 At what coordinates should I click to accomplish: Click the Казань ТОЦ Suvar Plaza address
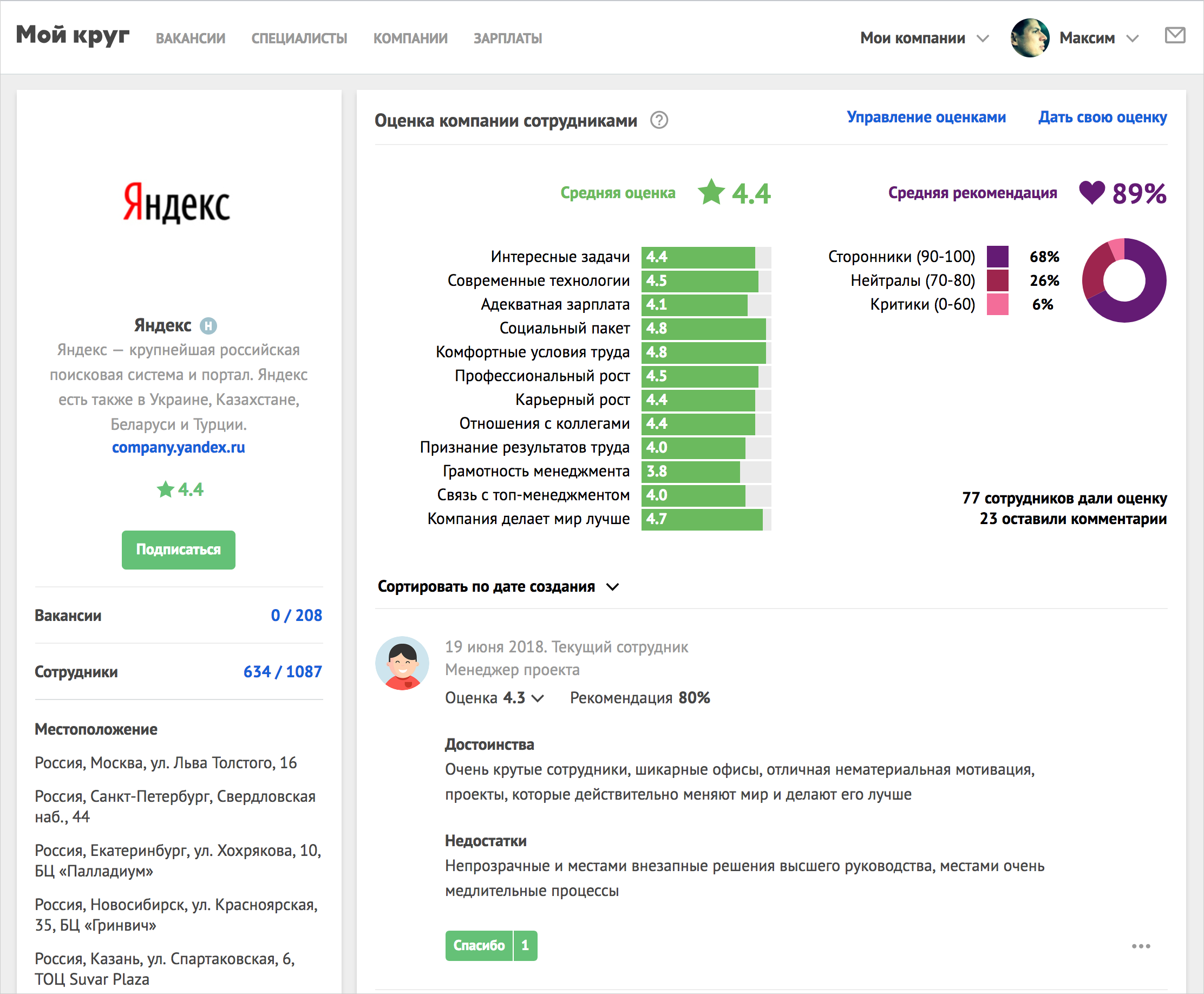(x=165, y=969)
